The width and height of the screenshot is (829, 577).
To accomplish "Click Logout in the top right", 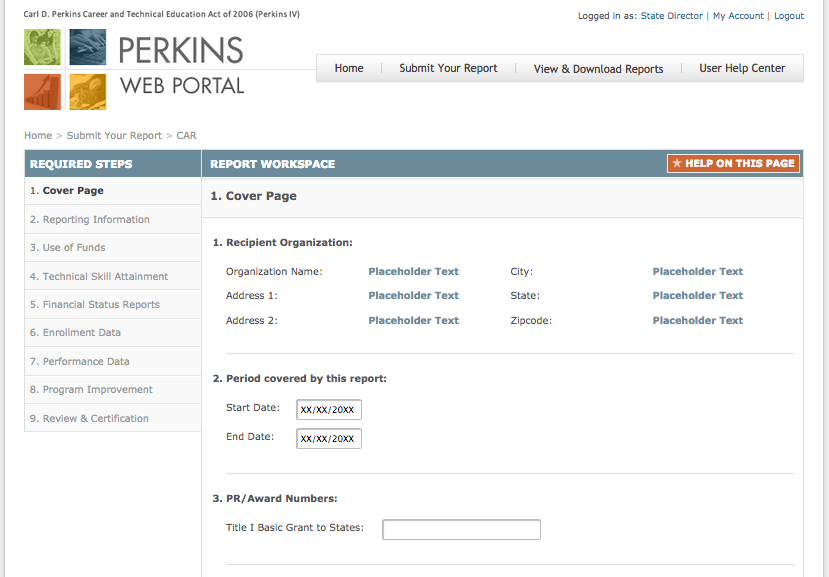I will pos(789,15).
